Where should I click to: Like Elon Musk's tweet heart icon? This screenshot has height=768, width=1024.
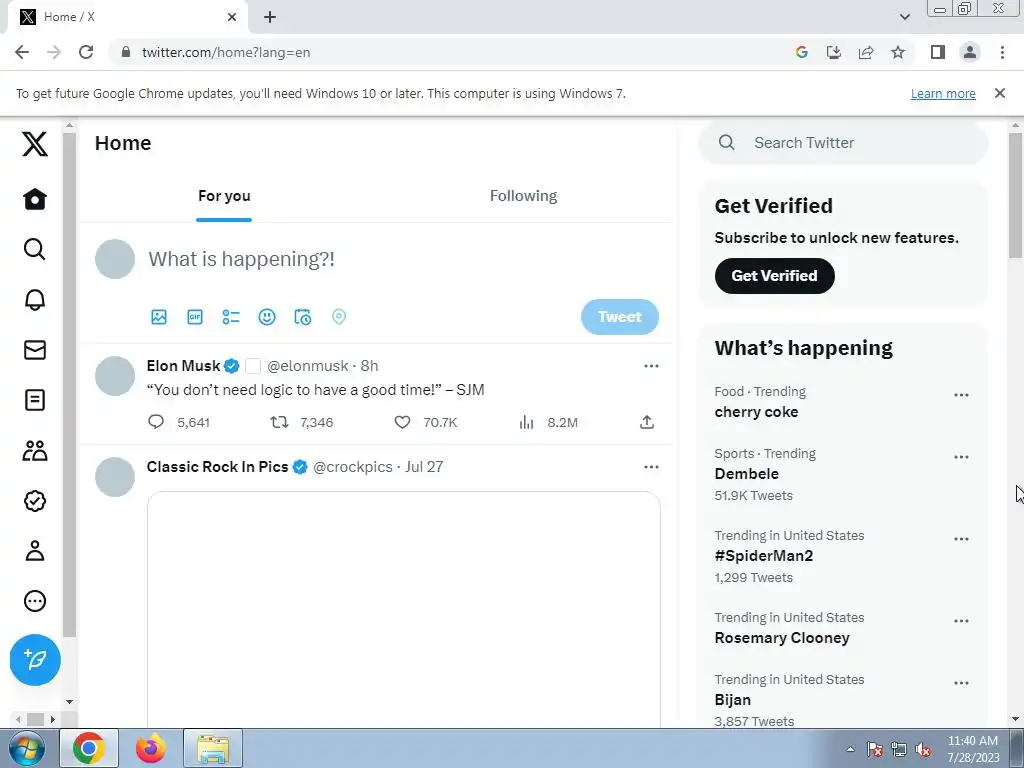pos(402,422)
